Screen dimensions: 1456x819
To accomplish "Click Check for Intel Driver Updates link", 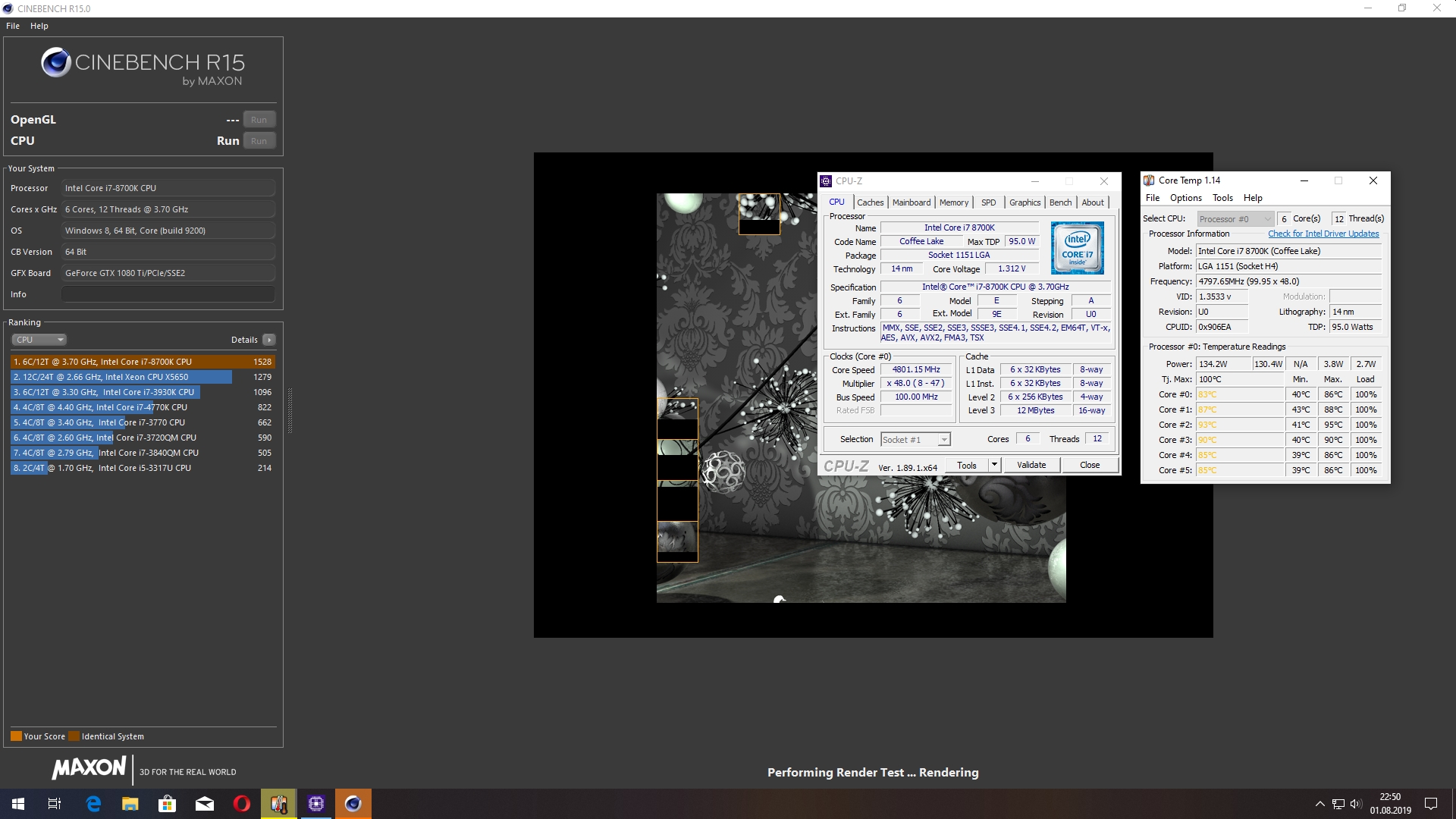I will tap(1323, 234).
